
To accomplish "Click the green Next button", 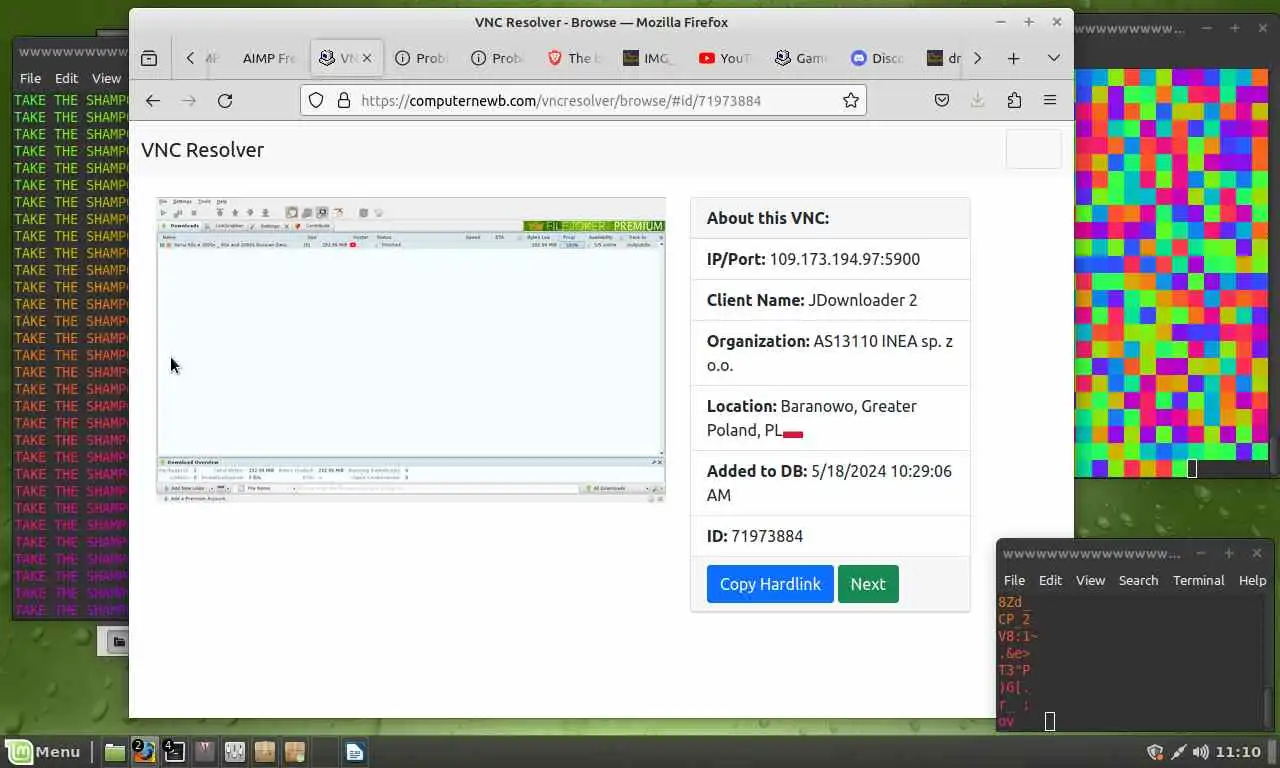I will 868,584.
